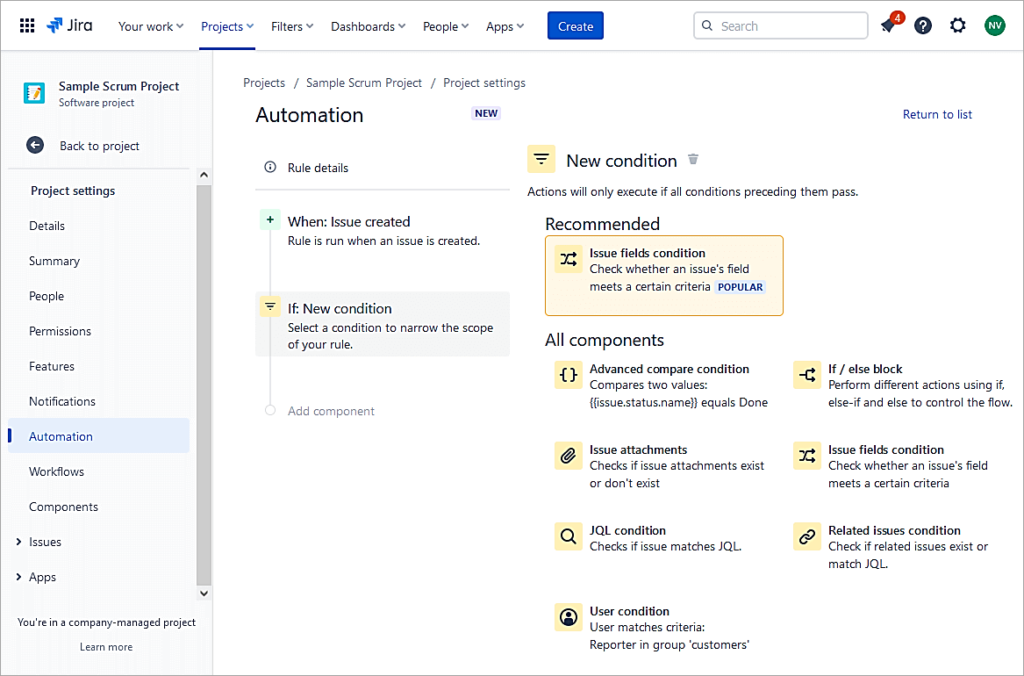The height and width of the screenshot is (676, 1024).
Task: Click the Create button
Action: [575, 26]
